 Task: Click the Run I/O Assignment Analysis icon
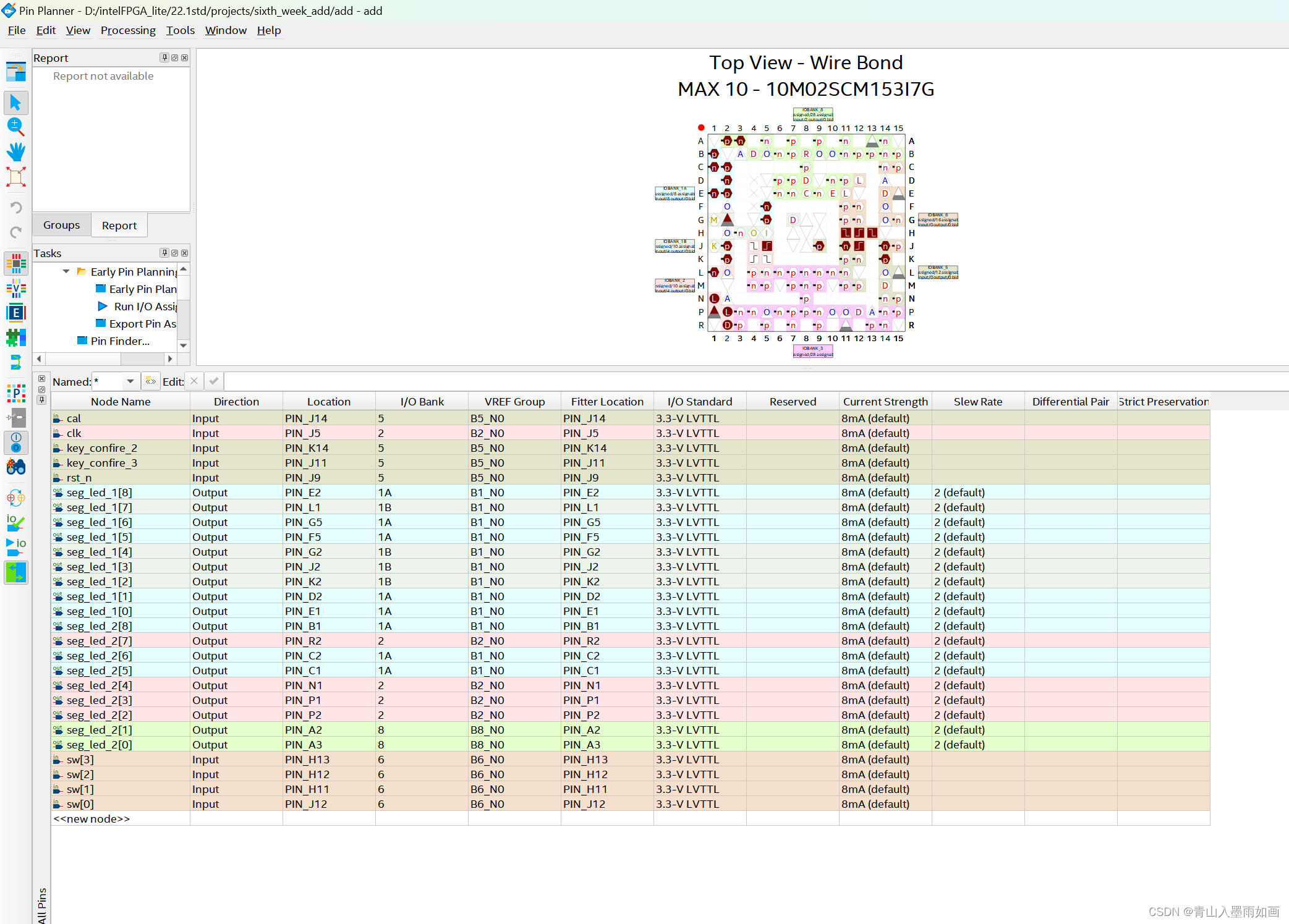[16, 545]
